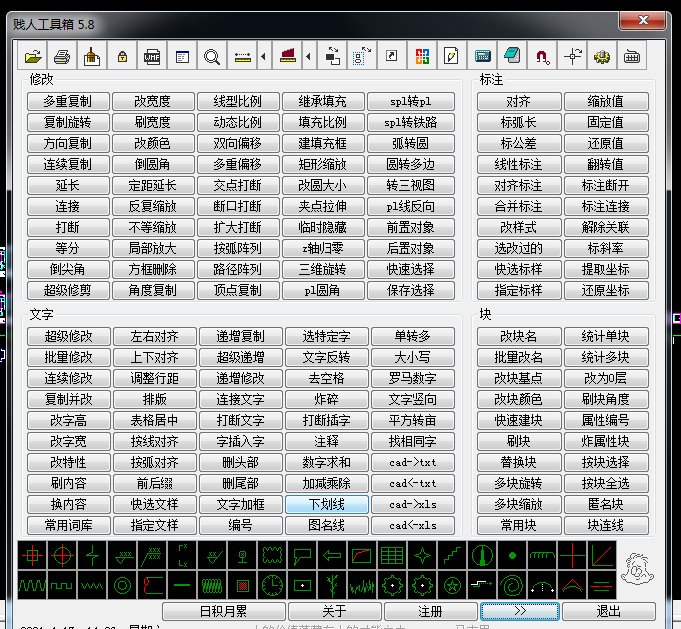
Task: Click the yellow ruler measure icon
Action: [x=242, y=56]
